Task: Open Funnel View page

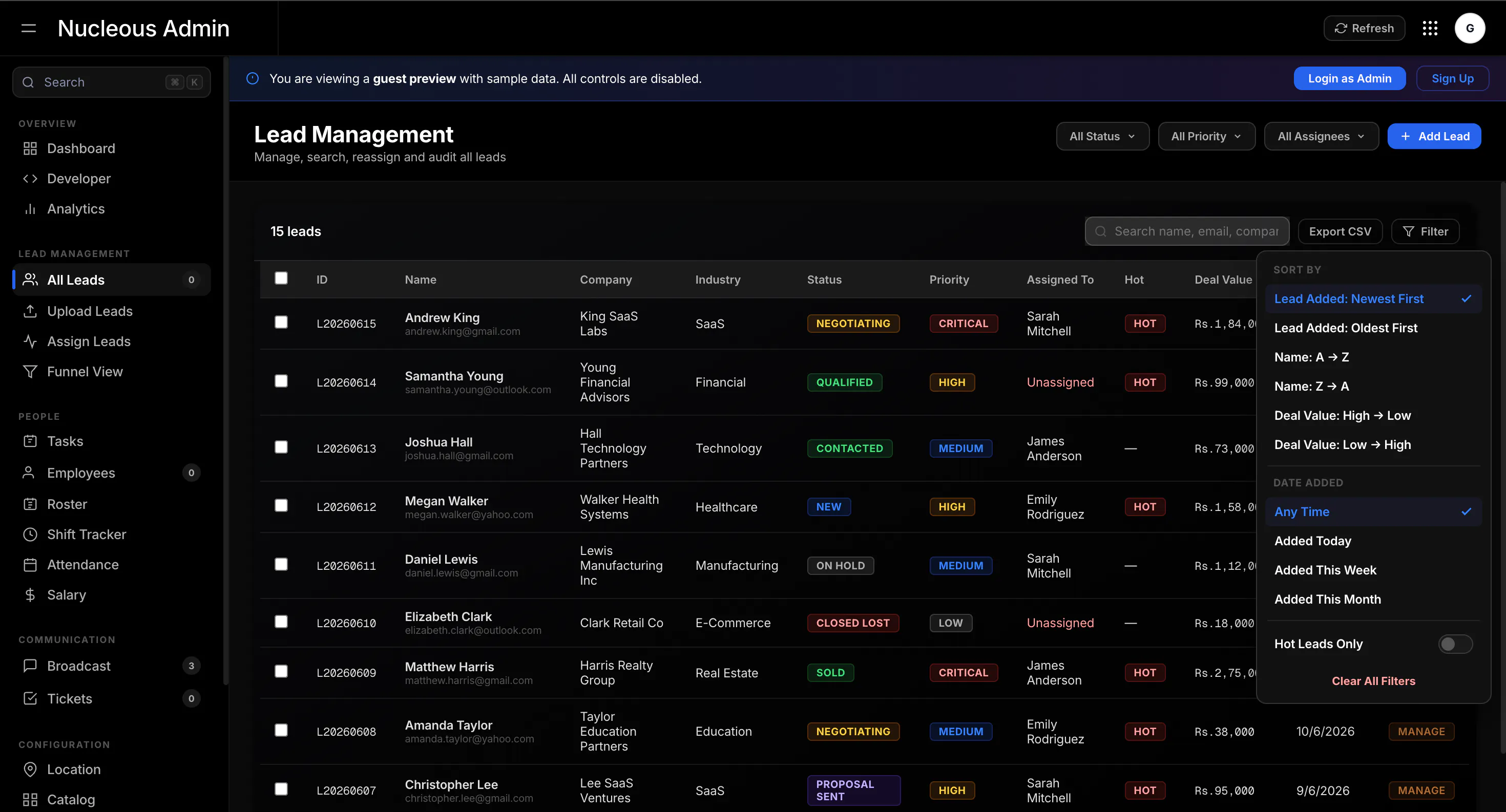Action: [111, 372]
